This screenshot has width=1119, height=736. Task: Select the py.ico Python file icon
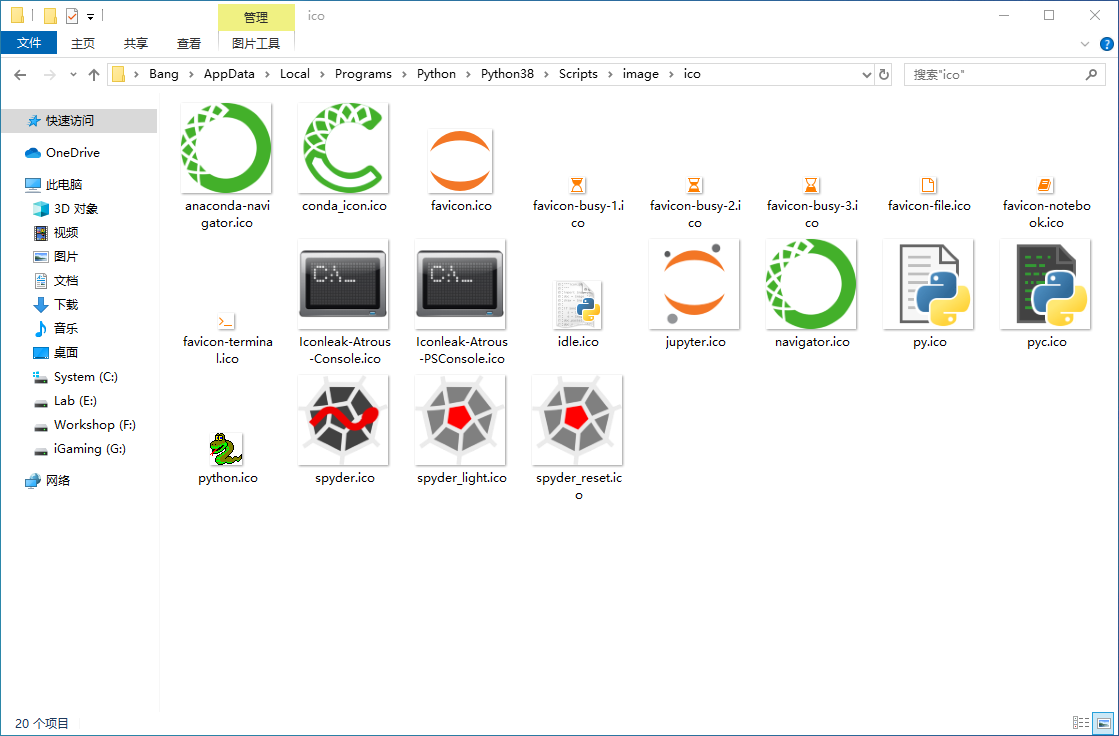tap(928, 284)
